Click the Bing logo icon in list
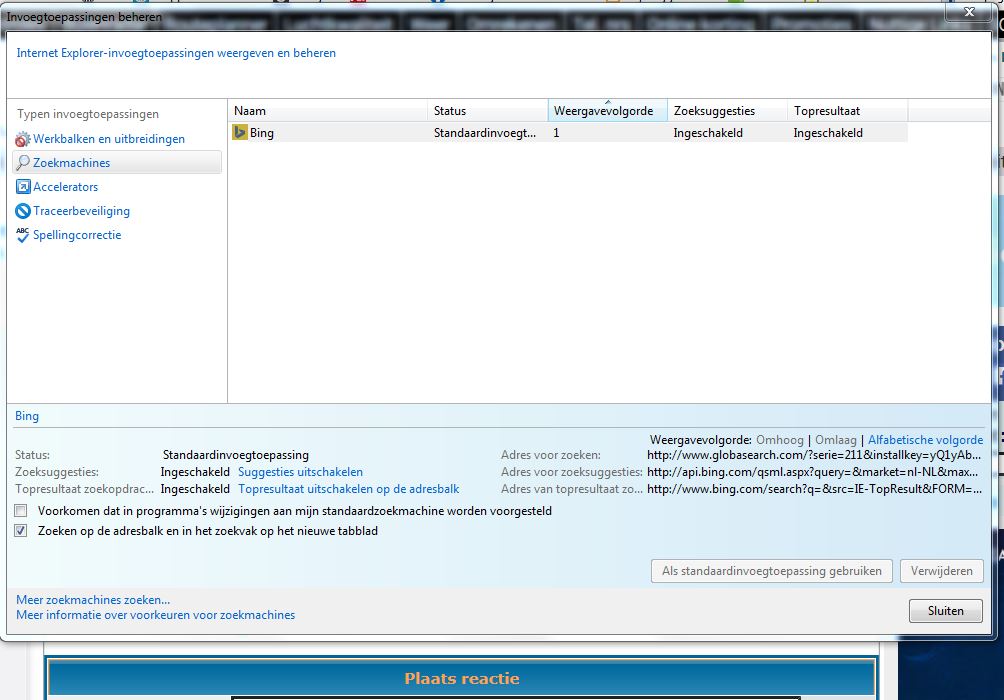1004x700 pixels. point(240,132)
